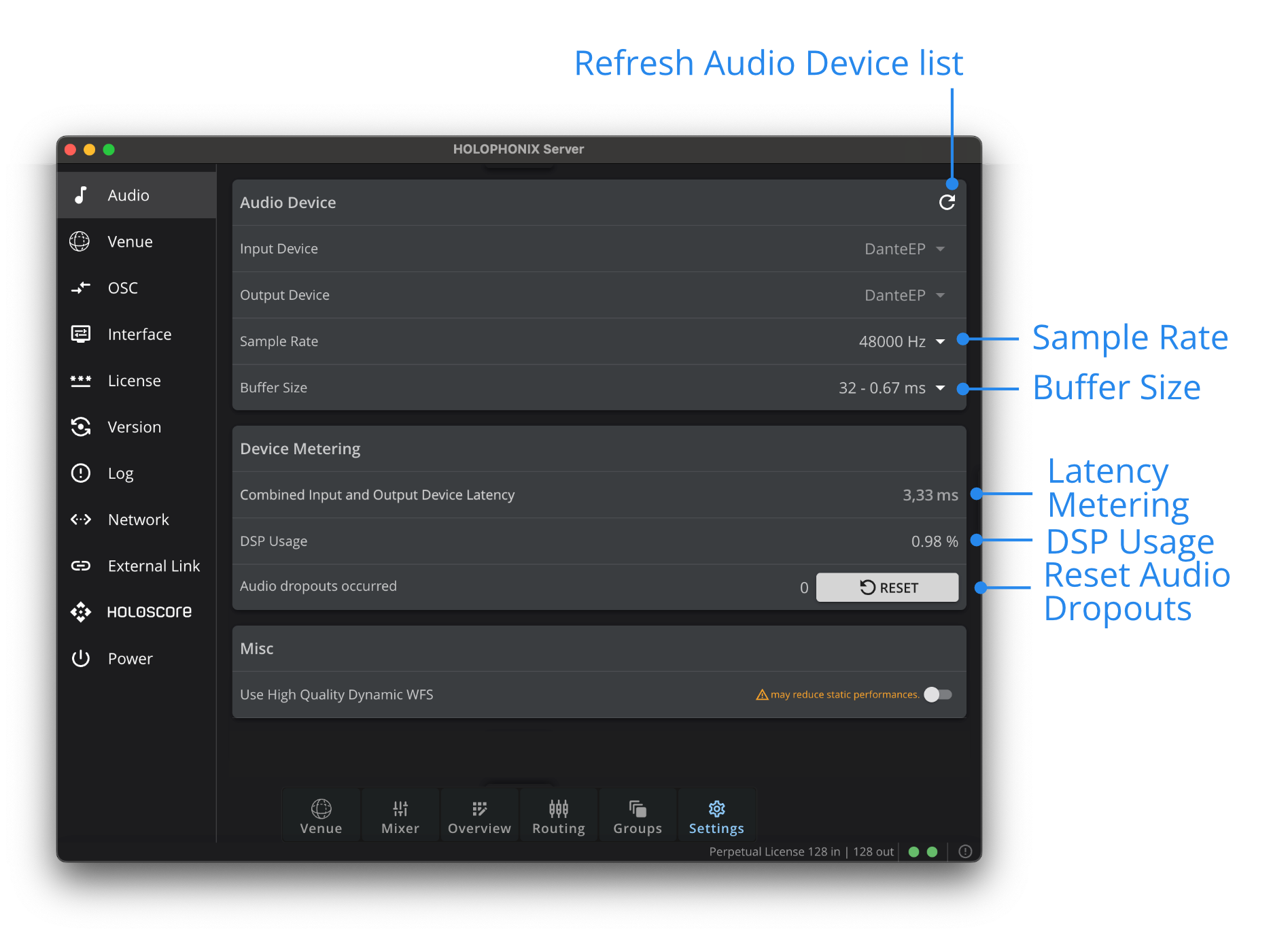Open the Log section
Viewport: 1288px width, 935px height.
[x=120, y=473]
